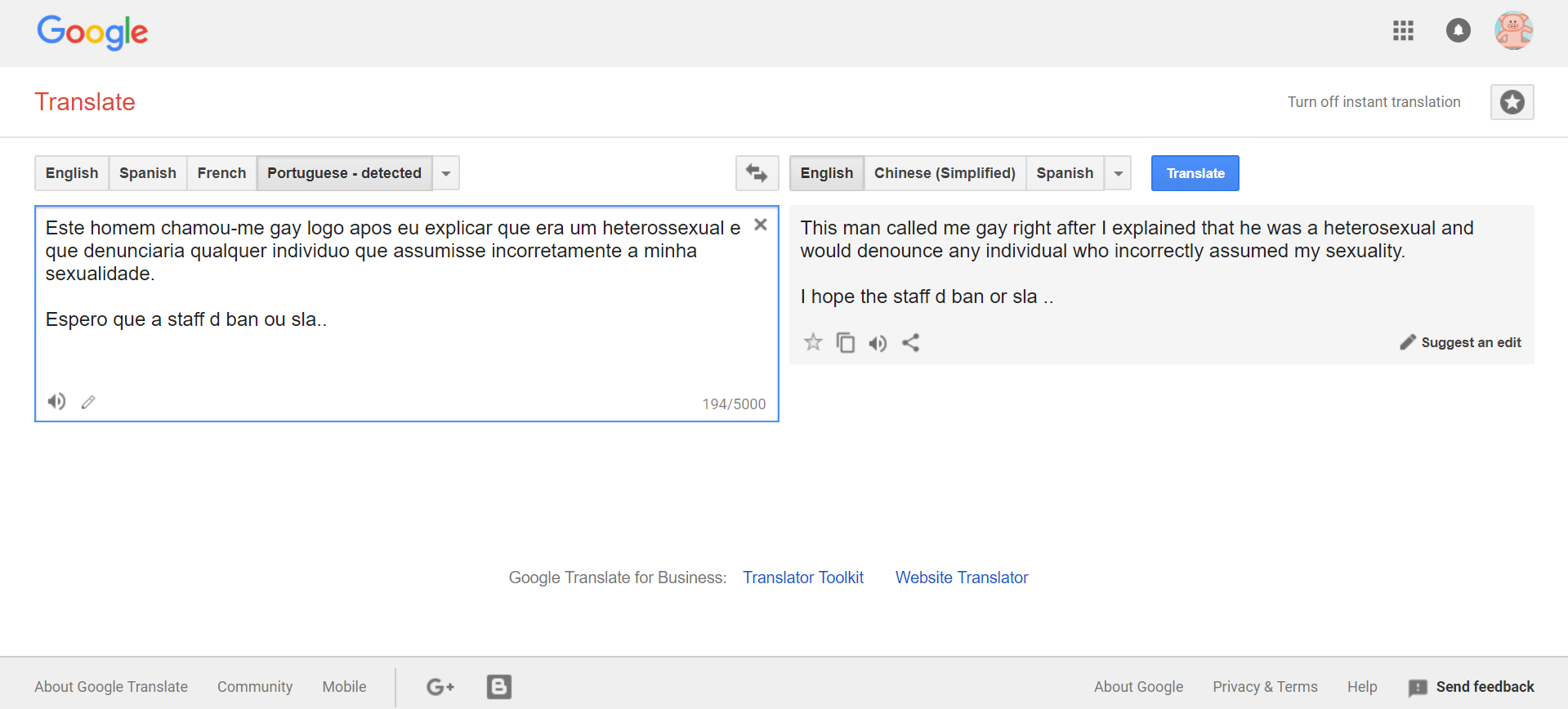The image size is (1568, 709).
Task: Clear the source text with X
Action: (x=760, y=225)
